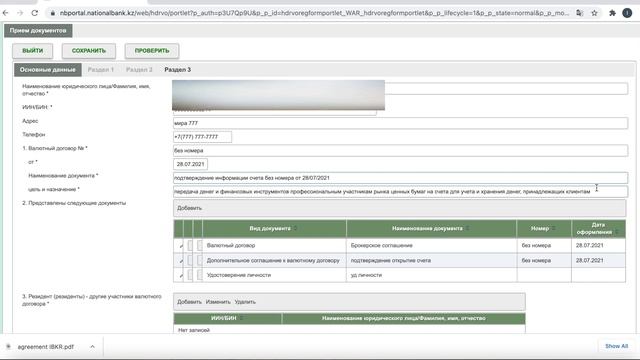Click the Наименование документа input field

(400, 178)
